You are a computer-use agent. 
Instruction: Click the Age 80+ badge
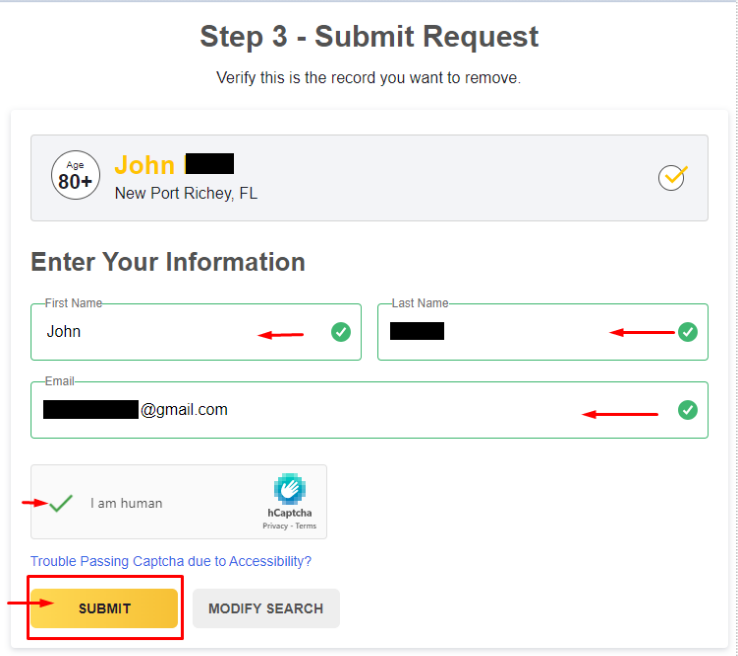point(75,177)
